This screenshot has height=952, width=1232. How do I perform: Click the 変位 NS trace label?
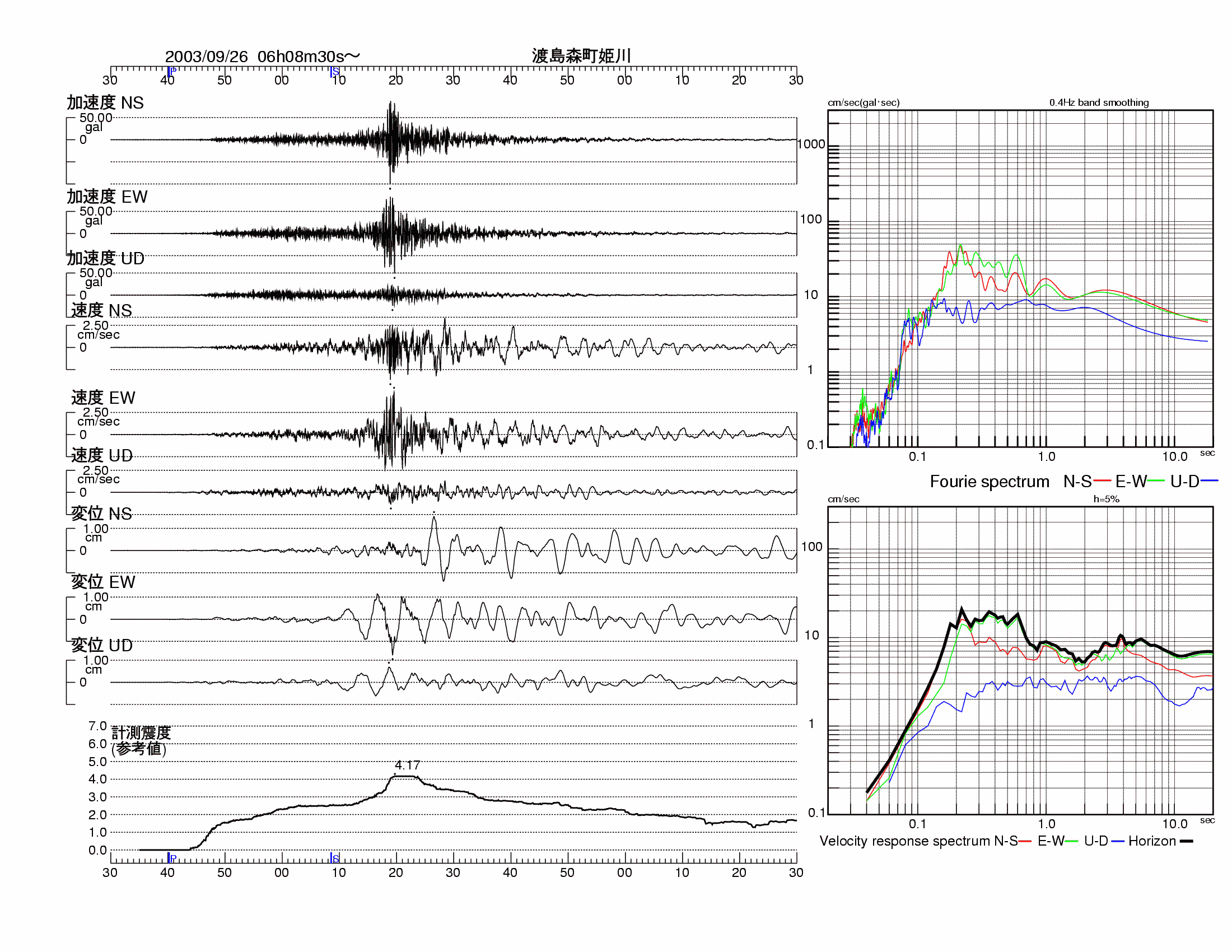coord(101,513)
